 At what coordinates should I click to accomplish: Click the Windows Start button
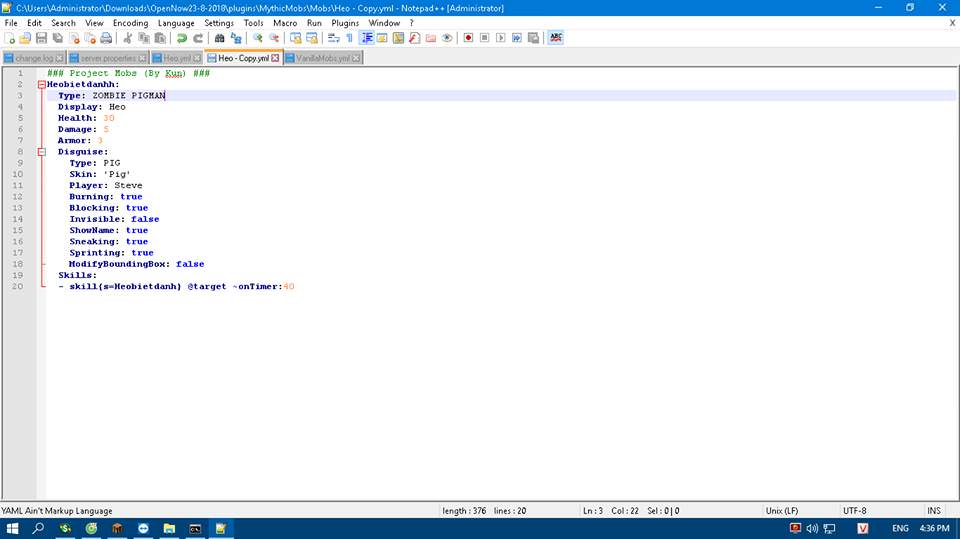tap(13, 528)
